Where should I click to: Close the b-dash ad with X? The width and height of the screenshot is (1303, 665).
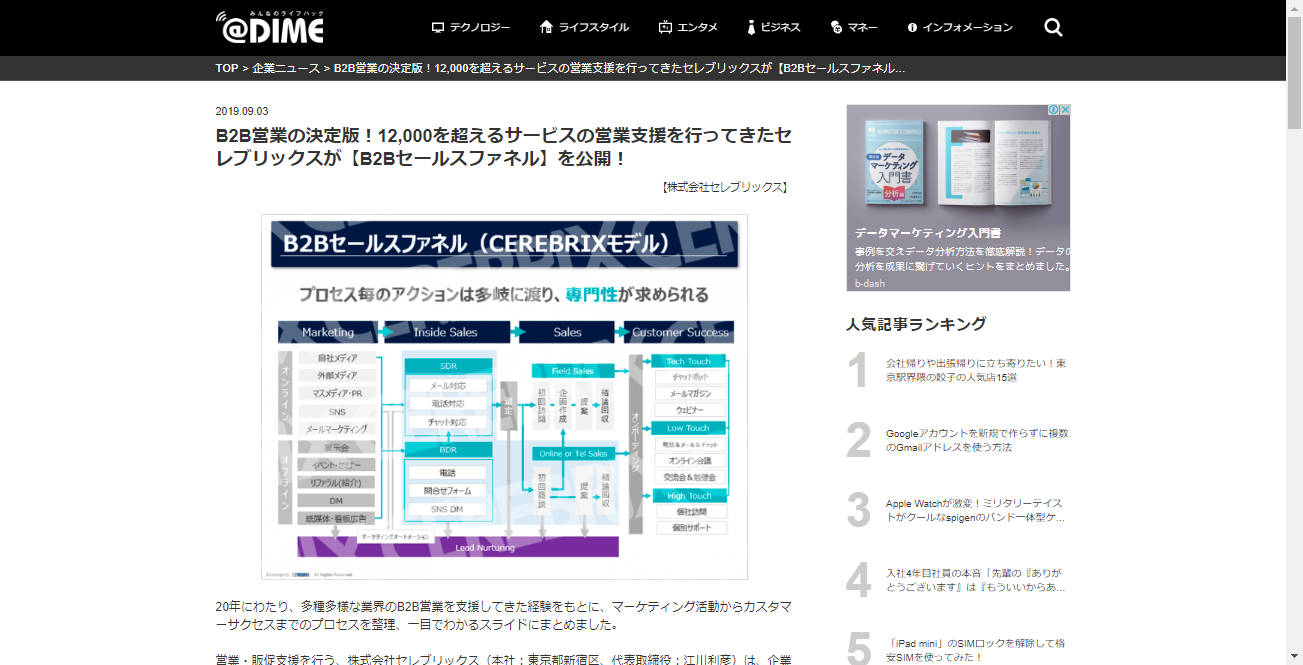tap(1066, 110)
